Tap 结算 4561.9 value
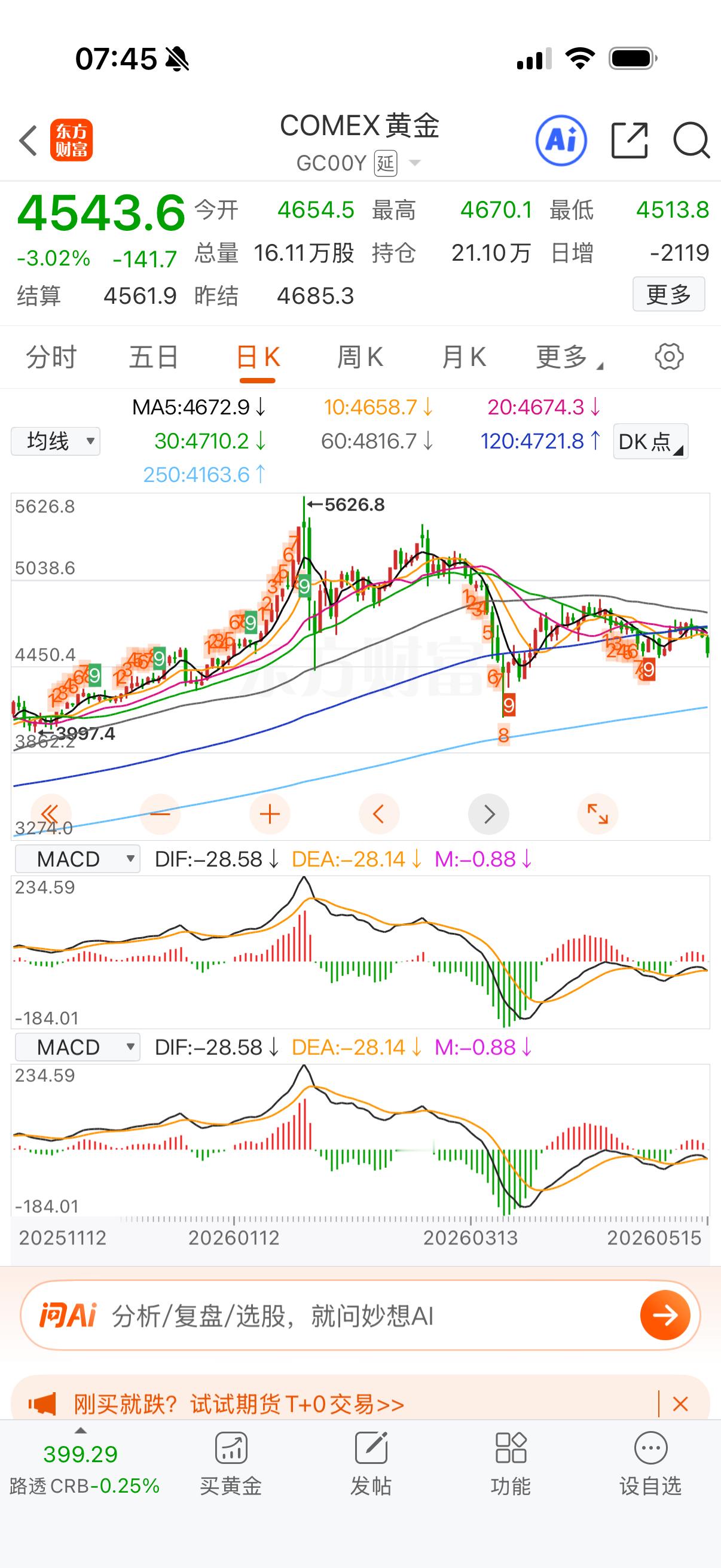Screen dimensions: 721x1568 click(x=140, y=296)
